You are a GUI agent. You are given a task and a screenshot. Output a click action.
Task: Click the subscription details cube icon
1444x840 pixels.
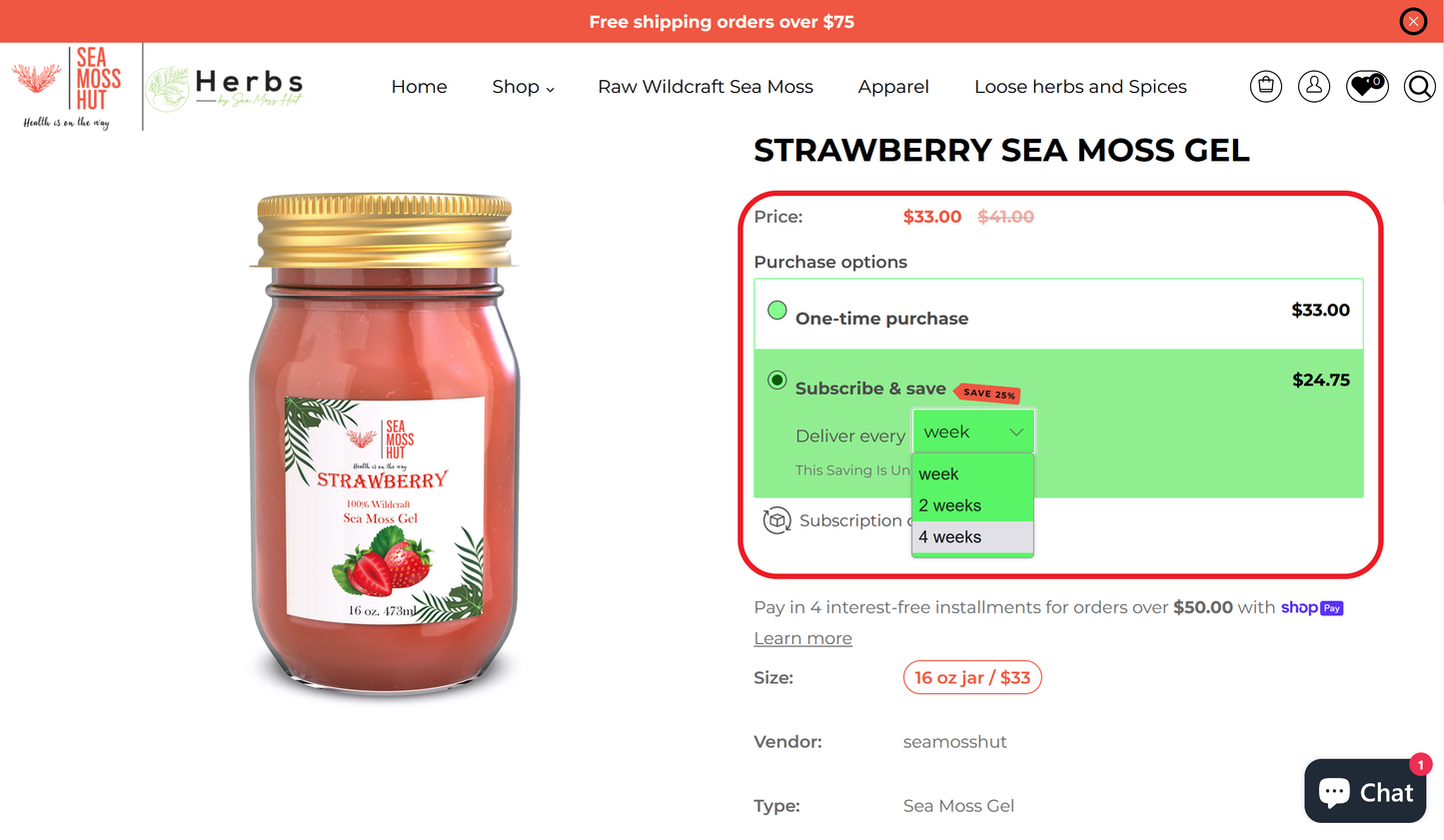[x=777, y=520]
